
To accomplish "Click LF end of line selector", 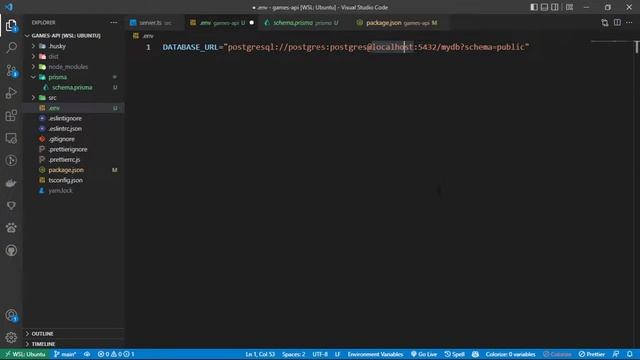I will point(338,354).
